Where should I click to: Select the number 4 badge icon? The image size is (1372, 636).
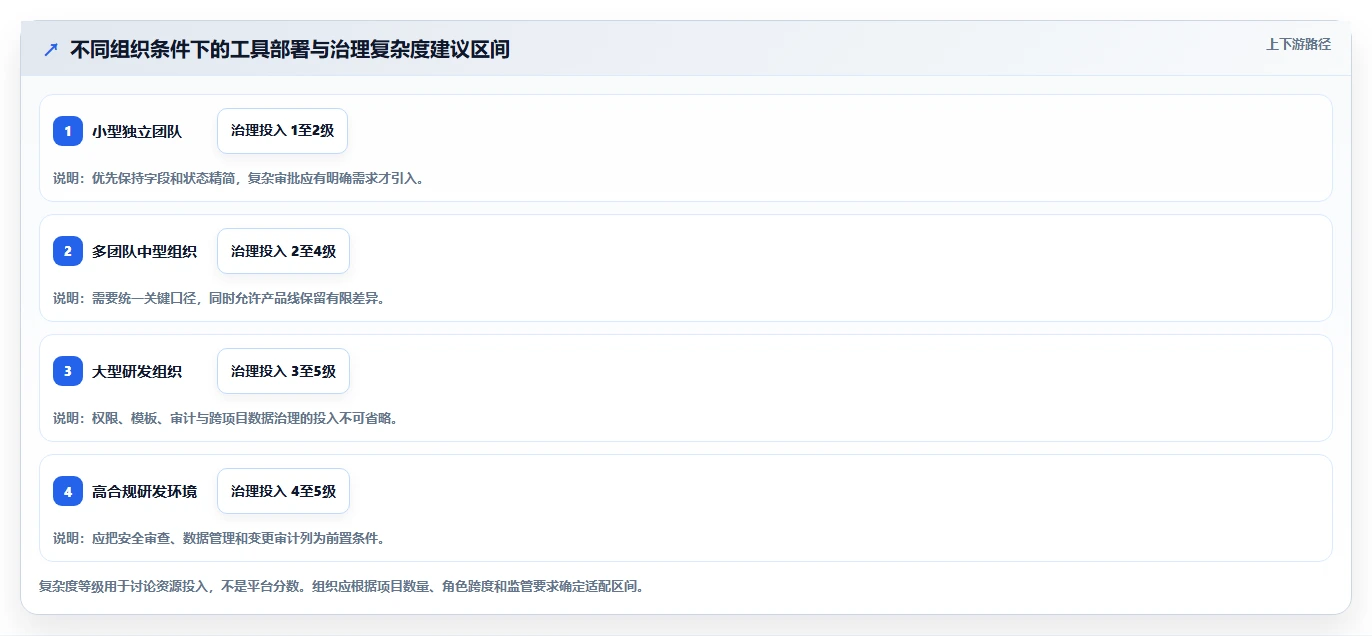pyautogui.click(x=68, y=491)
